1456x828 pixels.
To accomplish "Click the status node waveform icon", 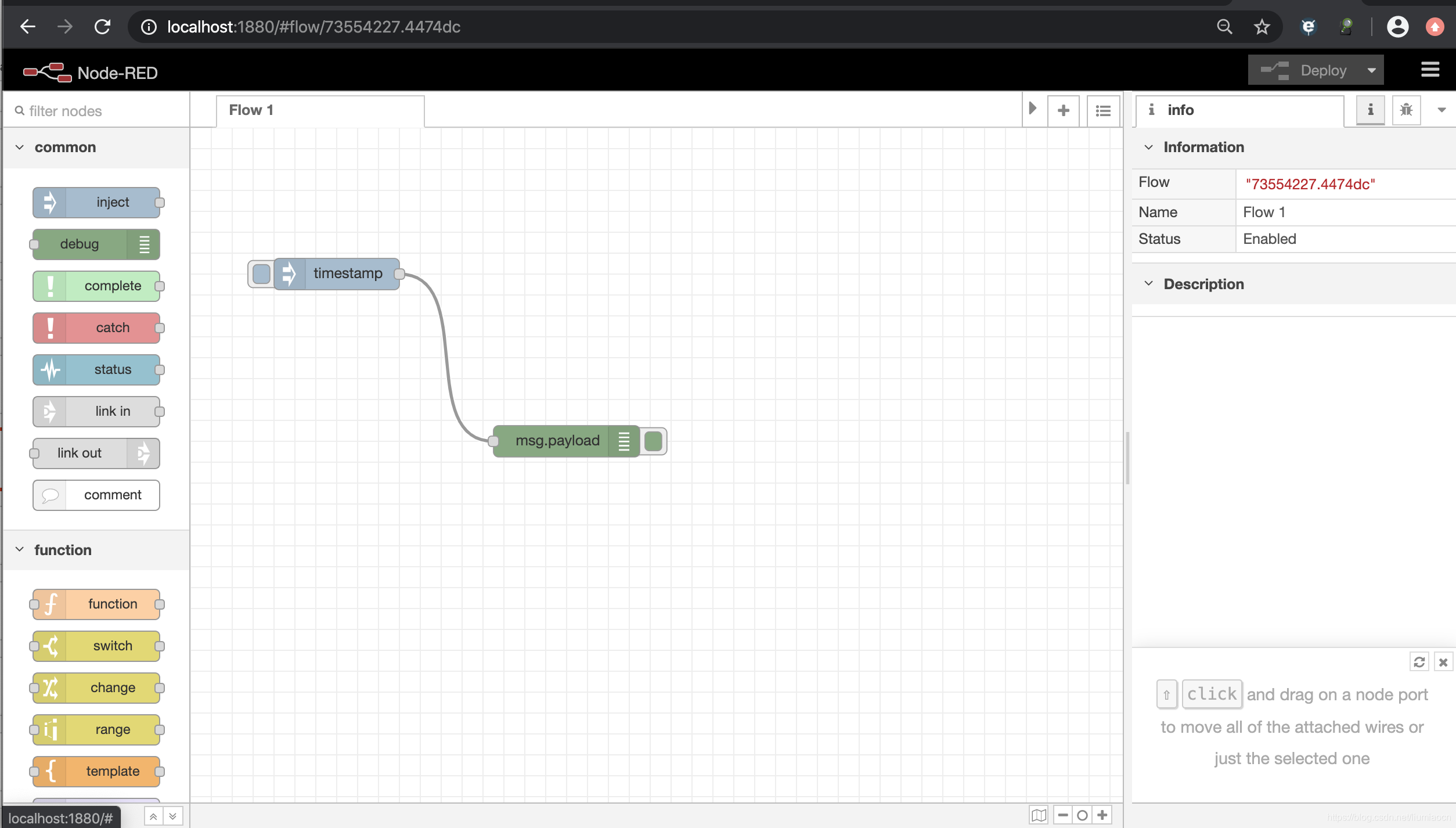I will point(50,369).
